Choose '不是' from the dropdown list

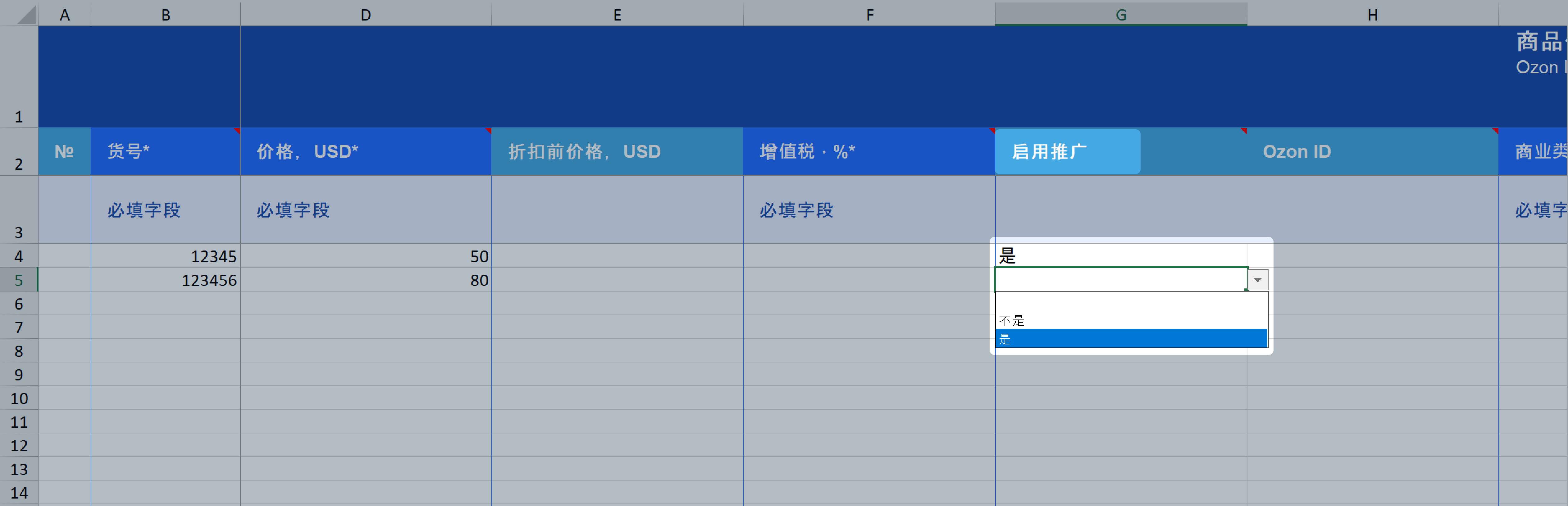point(1131,320)
